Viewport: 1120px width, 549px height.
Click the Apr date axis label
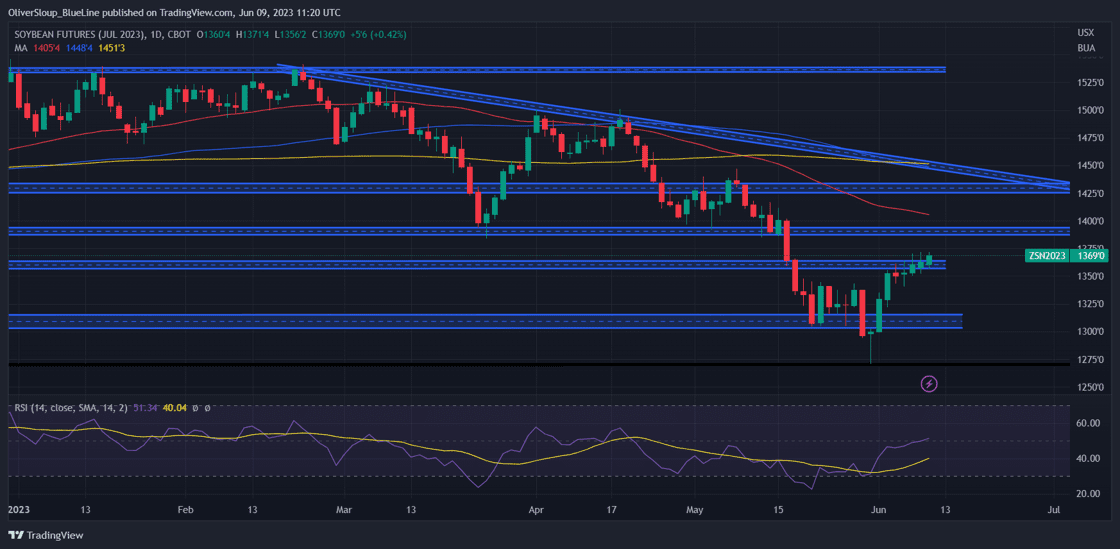click(536, 510)
